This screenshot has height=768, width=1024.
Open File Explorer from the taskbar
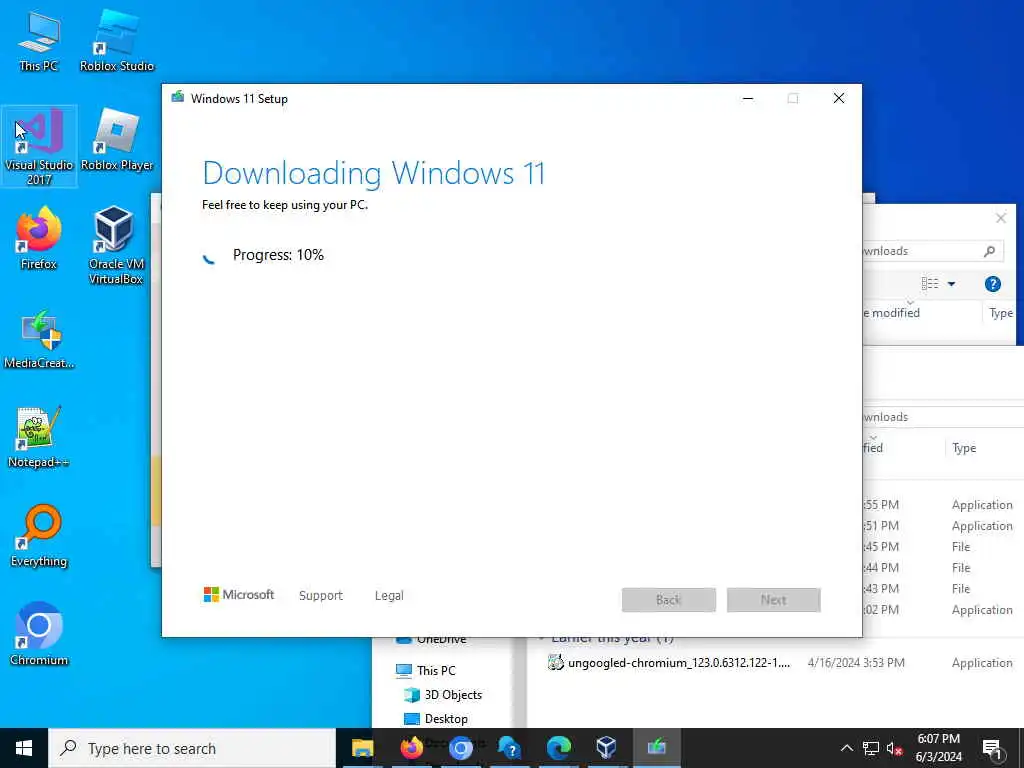coord(362,748)
